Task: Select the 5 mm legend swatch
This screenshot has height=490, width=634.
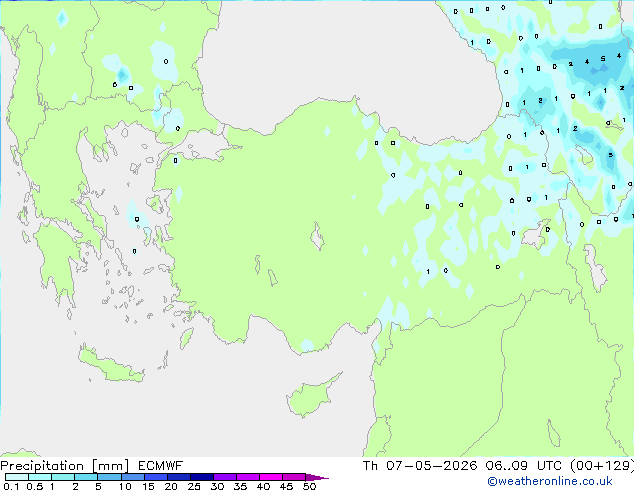Action: (x=109, y=477)
